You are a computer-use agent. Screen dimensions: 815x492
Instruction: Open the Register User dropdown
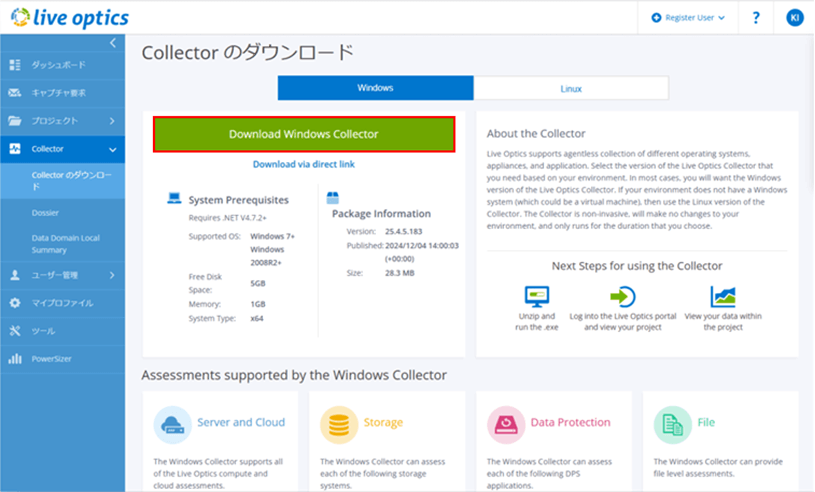click(x=688, y=17)
